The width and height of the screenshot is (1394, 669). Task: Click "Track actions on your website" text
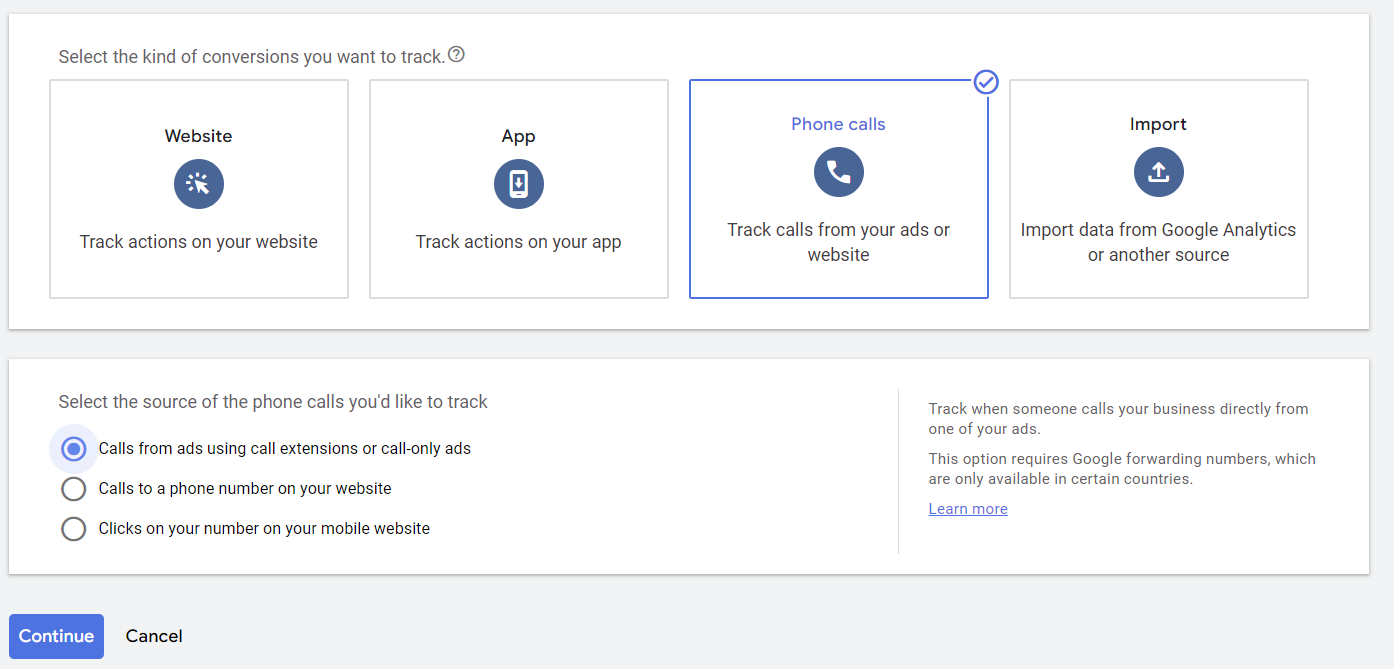click(x=199, y=242)
